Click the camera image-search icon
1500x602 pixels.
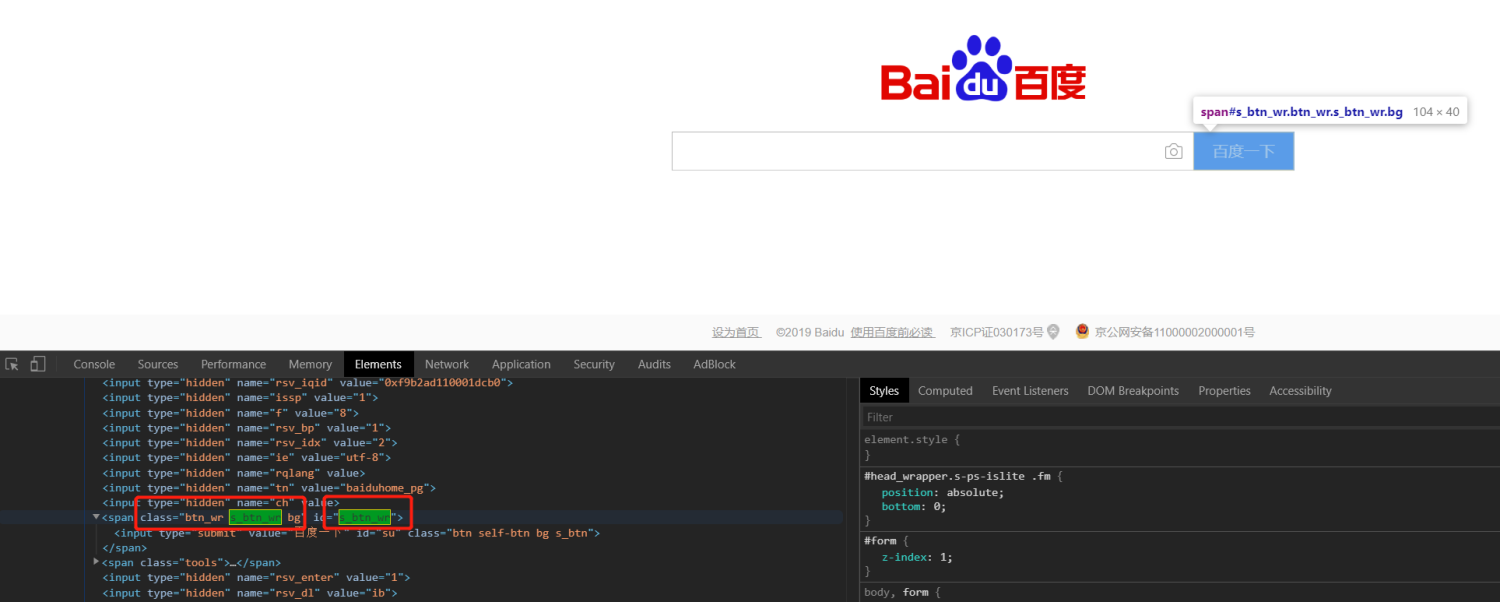(1174, 152)
